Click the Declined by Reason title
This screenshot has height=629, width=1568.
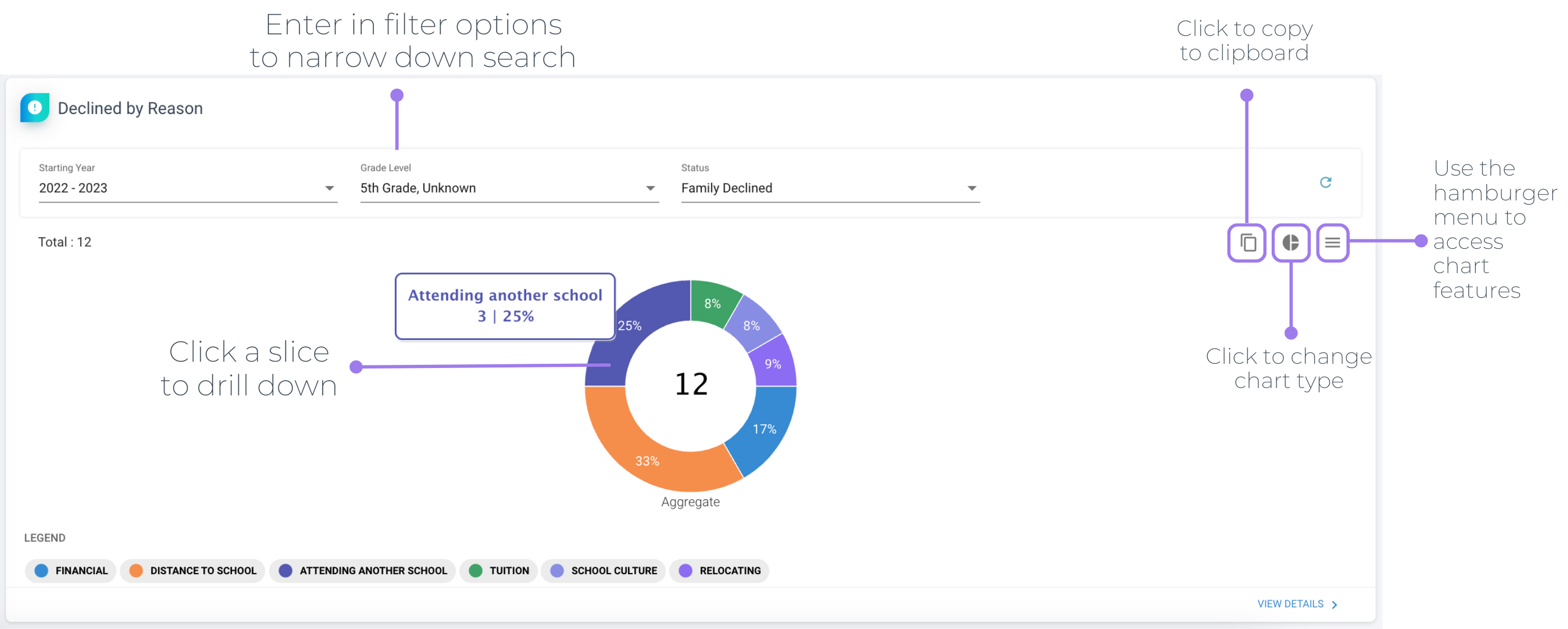pyautogui.click(x=130, y=108)
